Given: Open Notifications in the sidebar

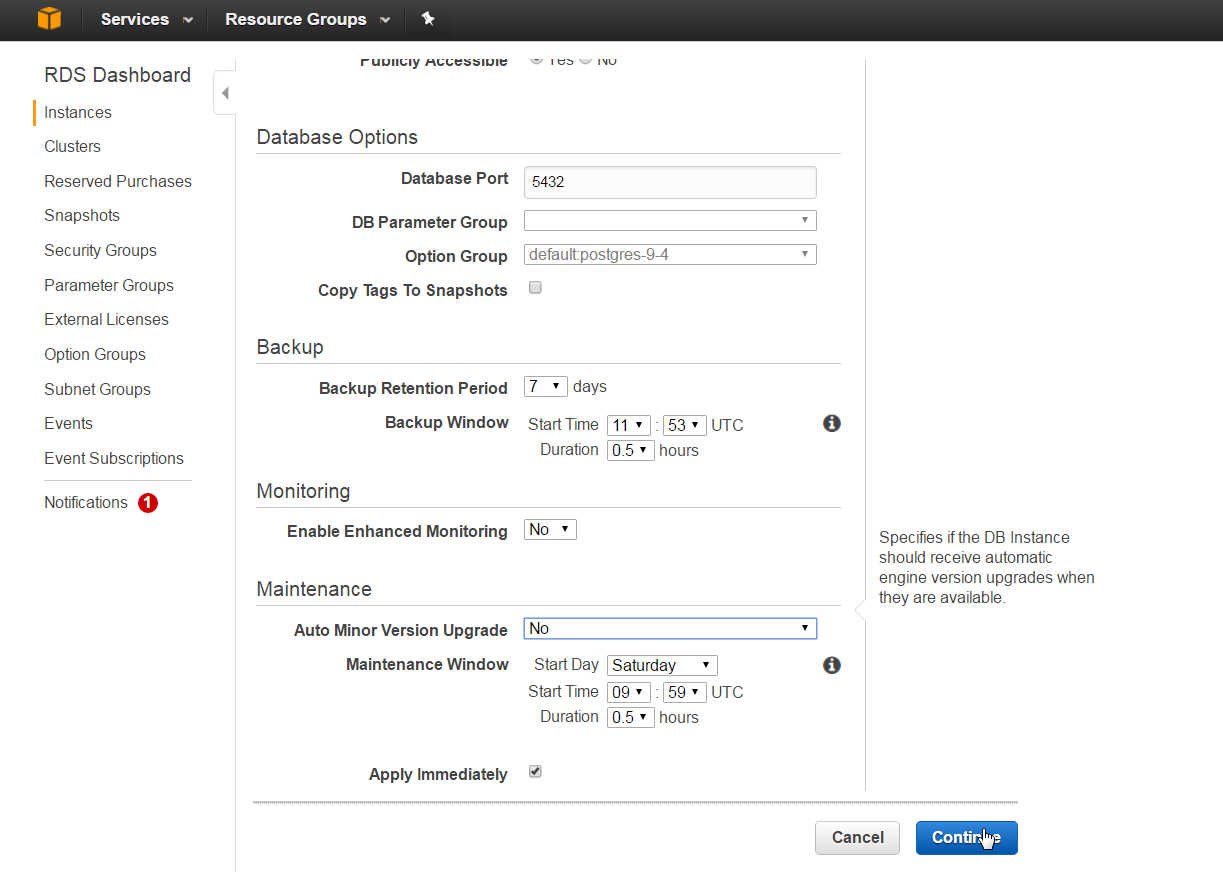Looking at the screenshot, I should coord(86,502).
